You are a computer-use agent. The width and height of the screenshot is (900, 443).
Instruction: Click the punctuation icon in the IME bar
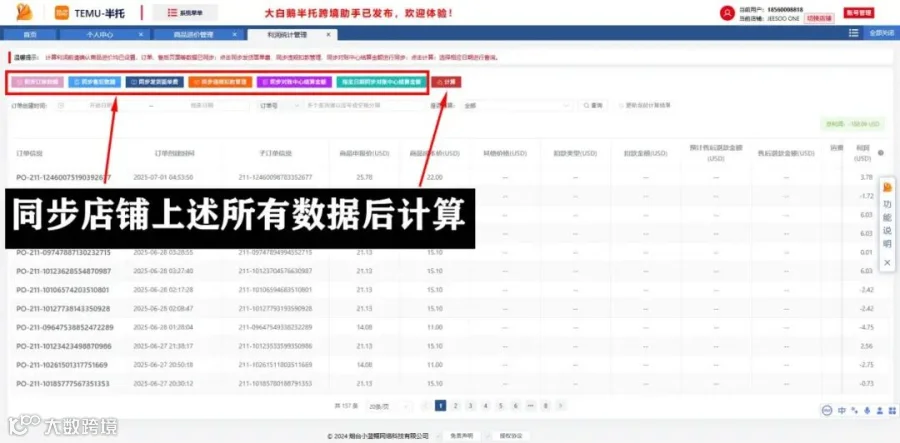click(x=854, y=410)
